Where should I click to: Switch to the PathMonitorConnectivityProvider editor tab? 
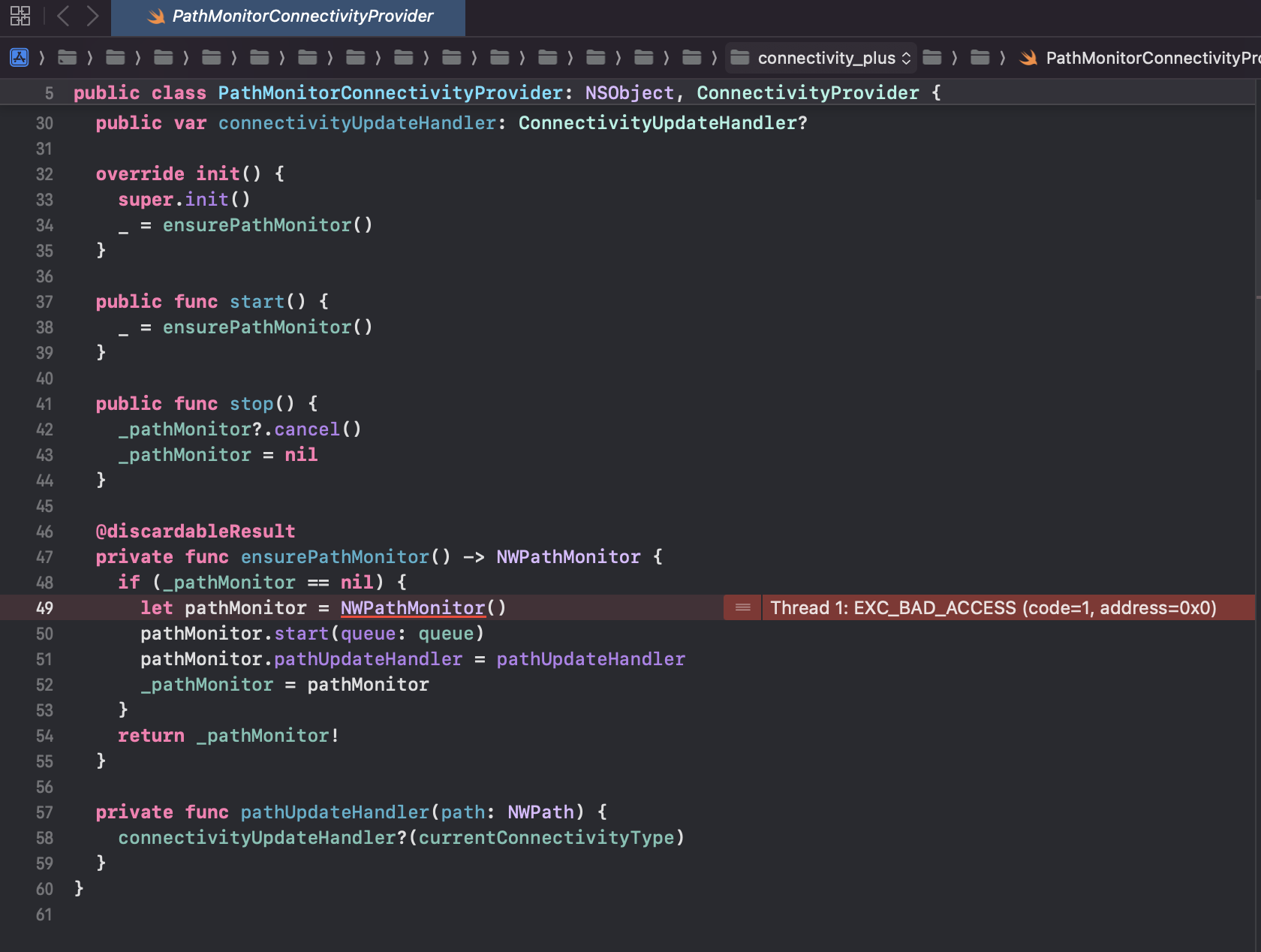pos(302,16)
